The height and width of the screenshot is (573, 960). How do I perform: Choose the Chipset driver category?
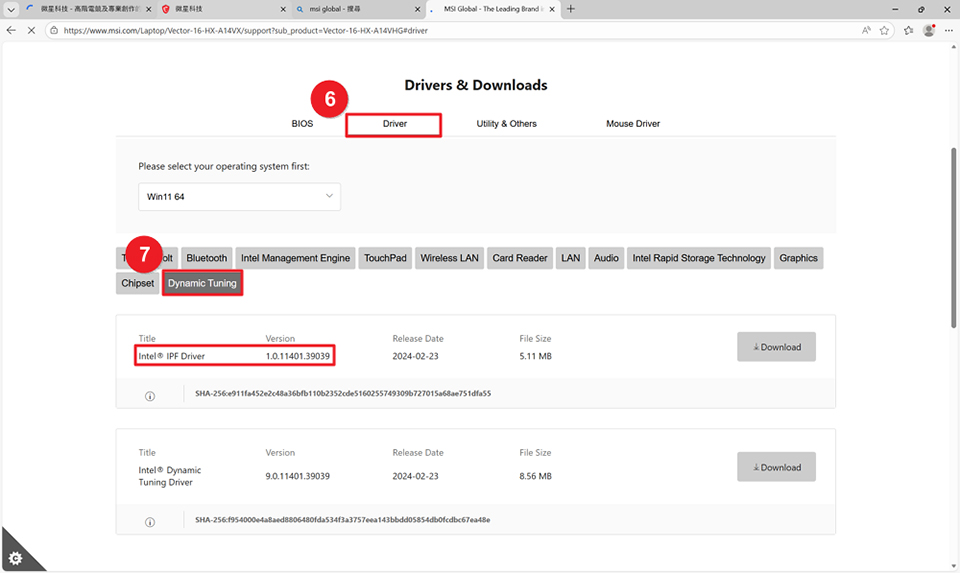point(138,283)
